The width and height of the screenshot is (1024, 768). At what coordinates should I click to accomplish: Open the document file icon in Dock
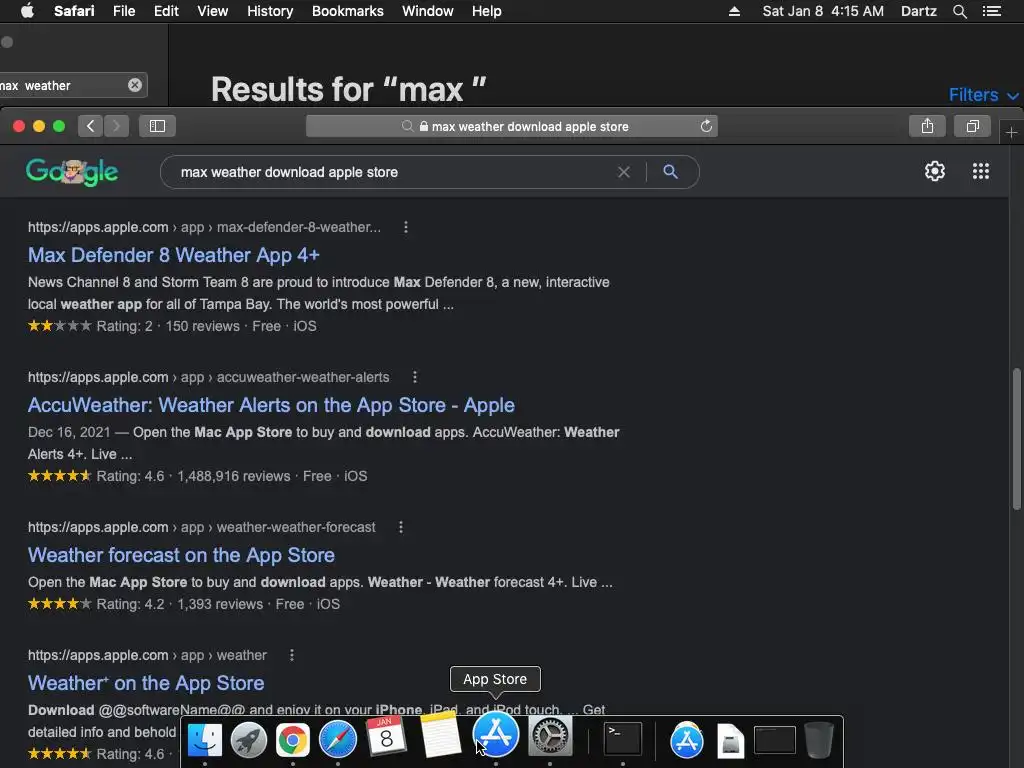click(x=730, y=741)
